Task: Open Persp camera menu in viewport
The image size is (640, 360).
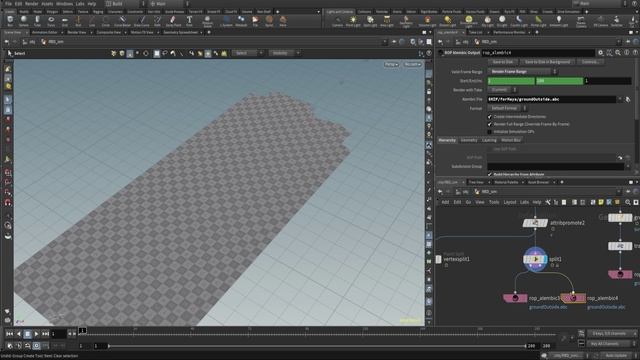Action: click(x=391, y=64)
